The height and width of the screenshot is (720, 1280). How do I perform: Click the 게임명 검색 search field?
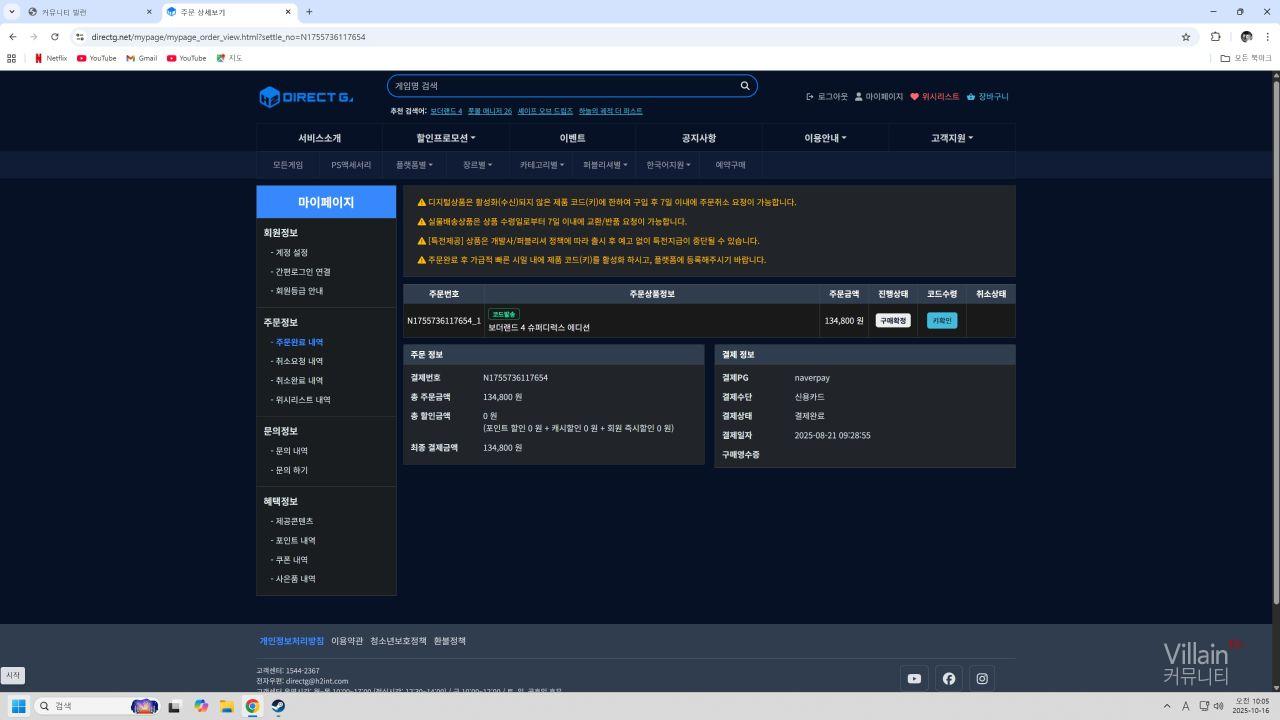click(x=560, y=86)
